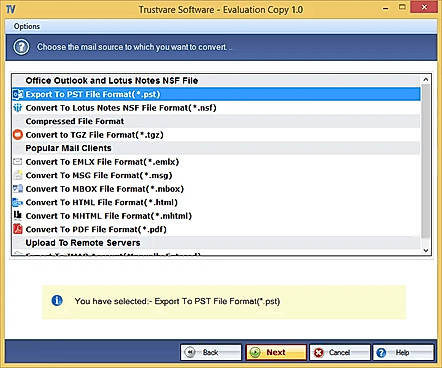Click the list scrollbar down arrow
The width and height of the screenshot is (442, 368).
(426, 251)
